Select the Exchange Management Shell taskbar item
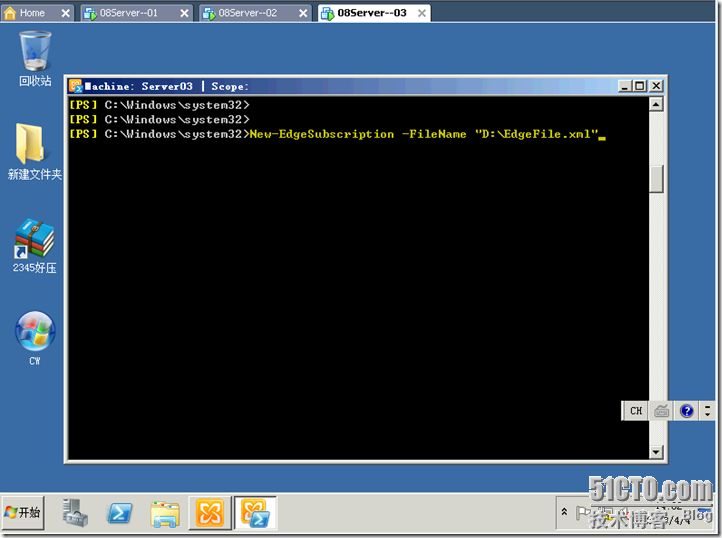Image resolution: width=722 pixels, height=538 pixels. click(x=255, y=513)
